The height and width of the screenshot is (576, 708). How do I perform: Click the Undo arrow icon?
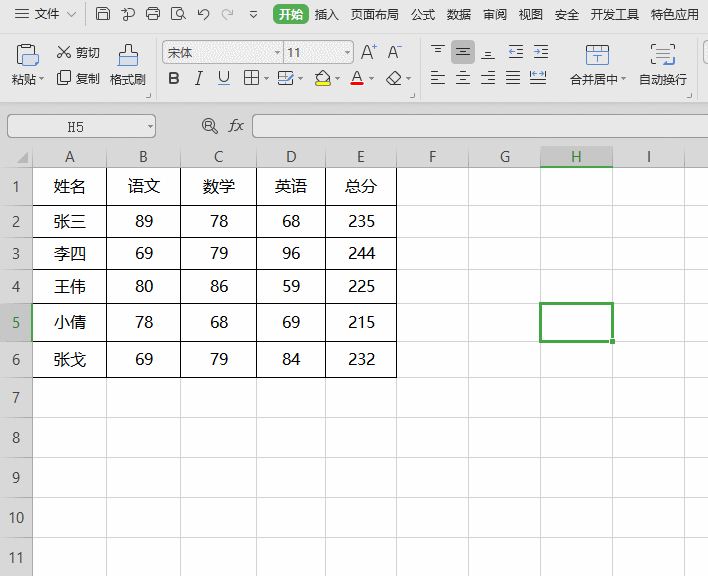(x=204, y=14)
